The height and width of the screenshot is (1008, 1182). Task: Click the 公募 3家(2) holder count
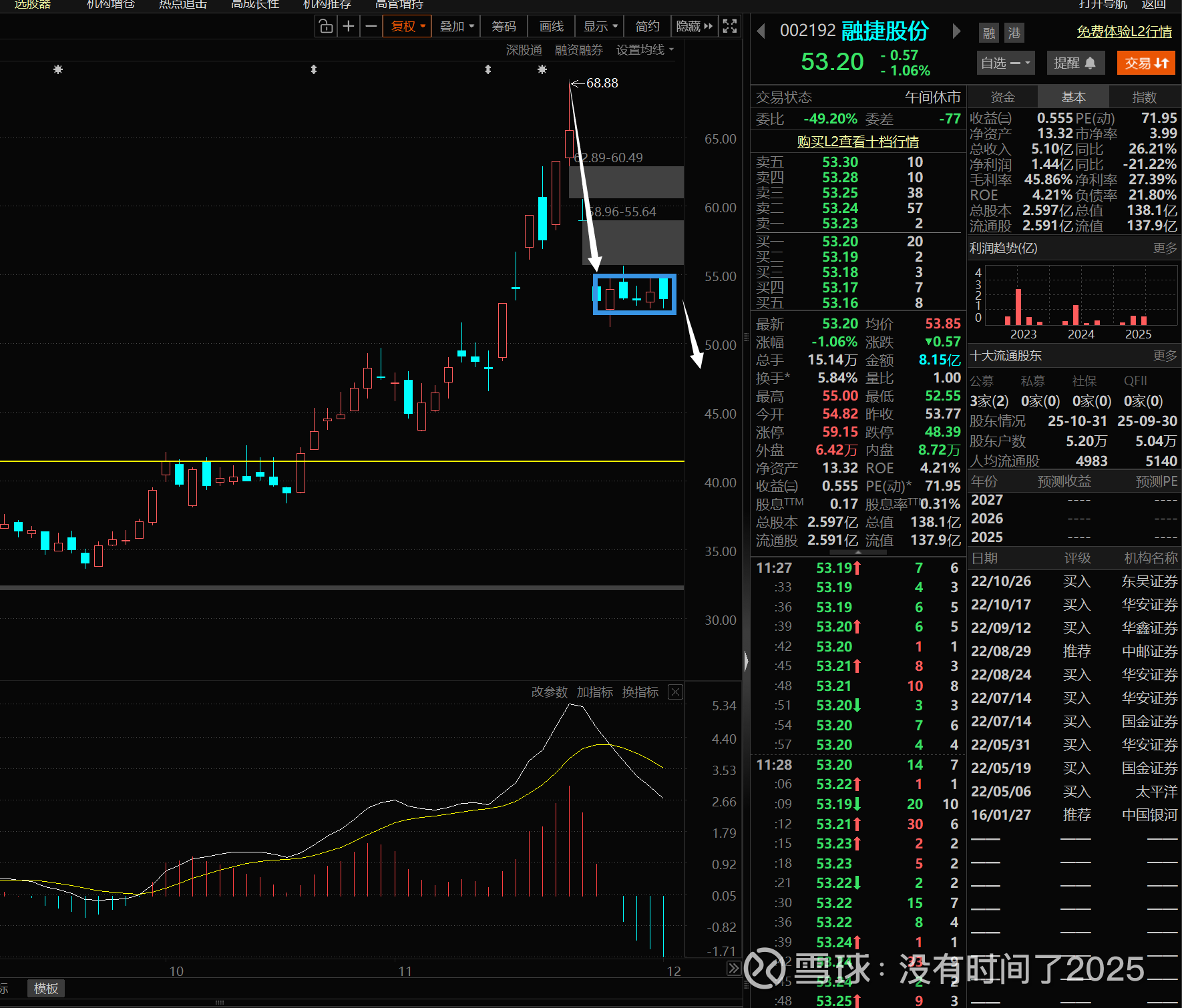pyautogui.click(x=989, y=401)
